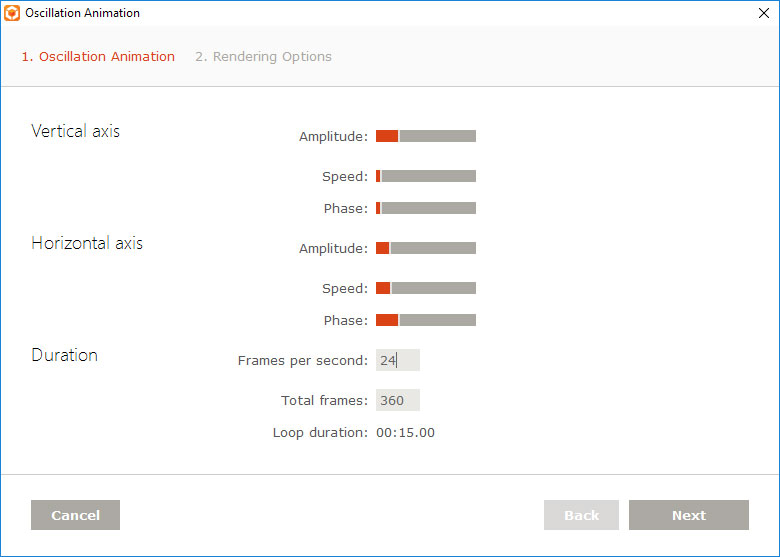This screenshot has height=557, width=780.
Task: Close the Oscillation Animation dialog
Action: tap(764, 13)
